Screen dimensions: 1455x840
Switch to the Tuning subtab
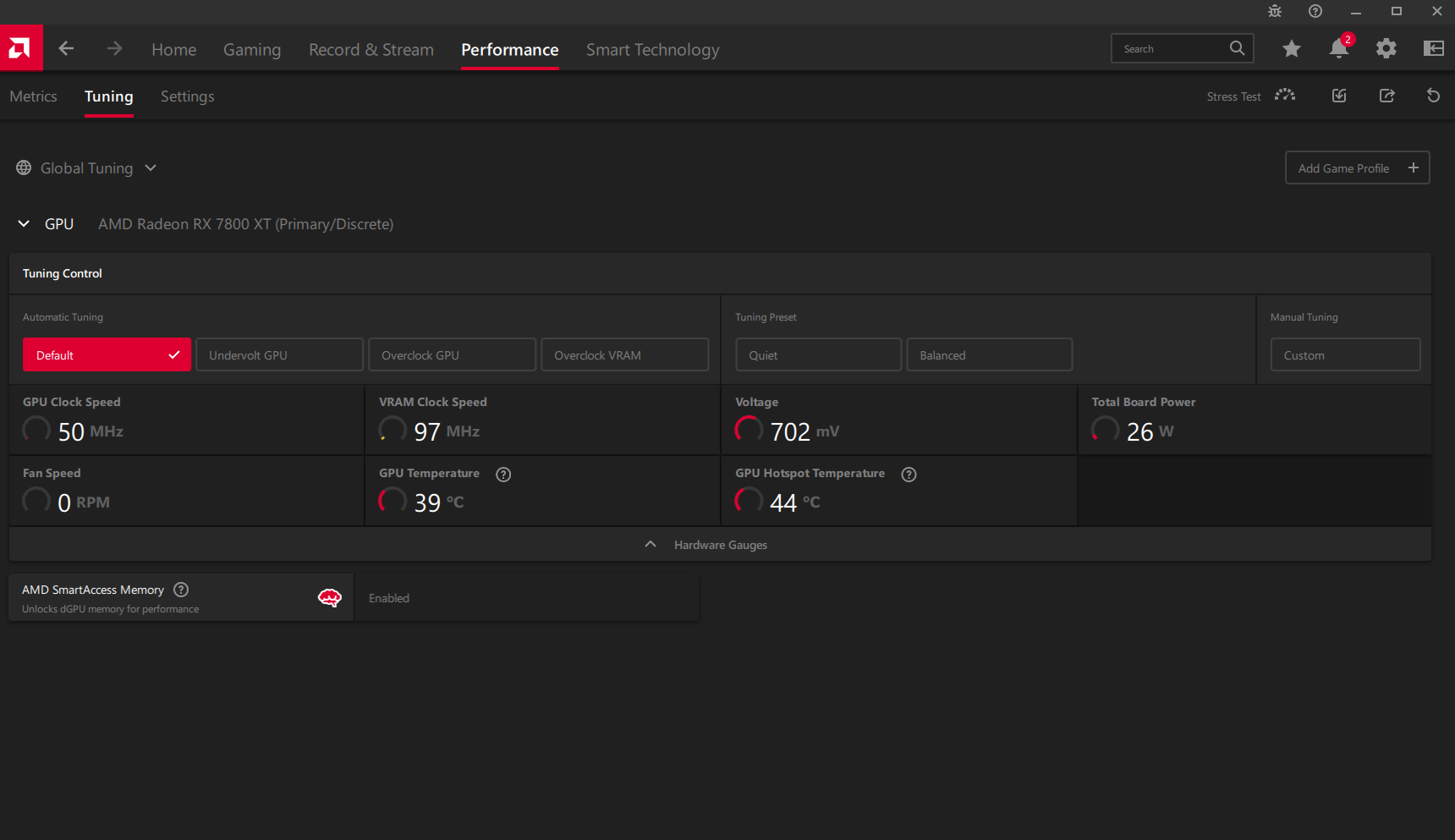pos(109,96)
